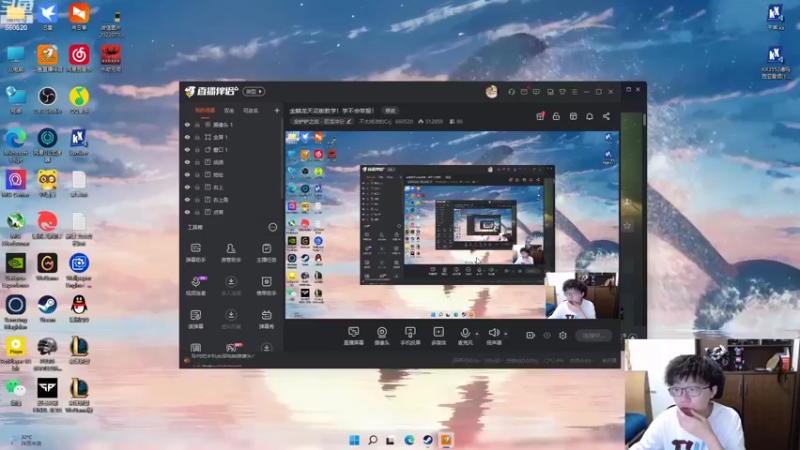Screen dimensions: 800x450
Task: Open the QQ penguin desktop icon
Action: [79, 308]
